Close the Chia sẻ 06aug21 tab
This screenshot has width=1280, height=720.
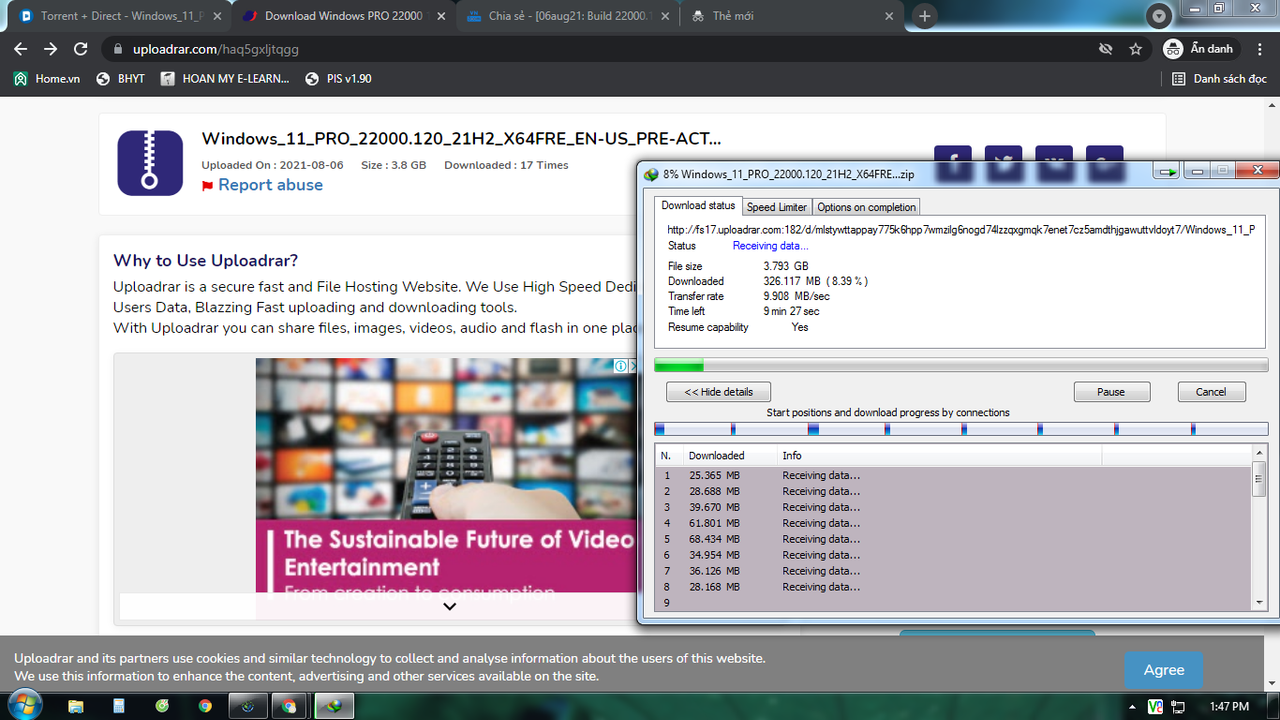pos(664,16)
